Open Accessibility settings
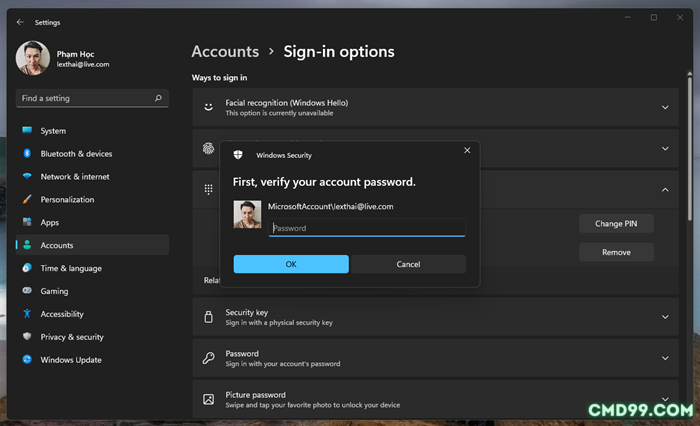Viewport: 700px width, 426px height. (92, 314)
